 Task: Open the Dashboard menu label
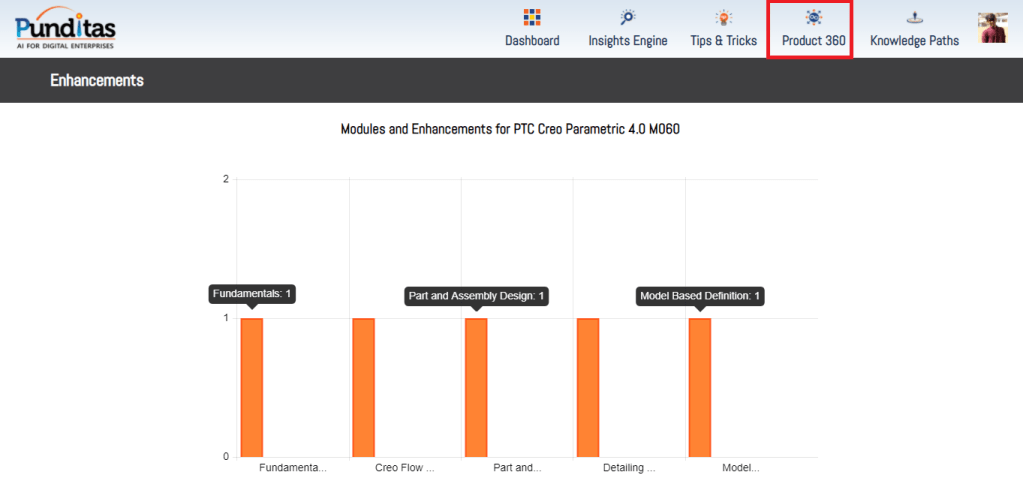532,41
